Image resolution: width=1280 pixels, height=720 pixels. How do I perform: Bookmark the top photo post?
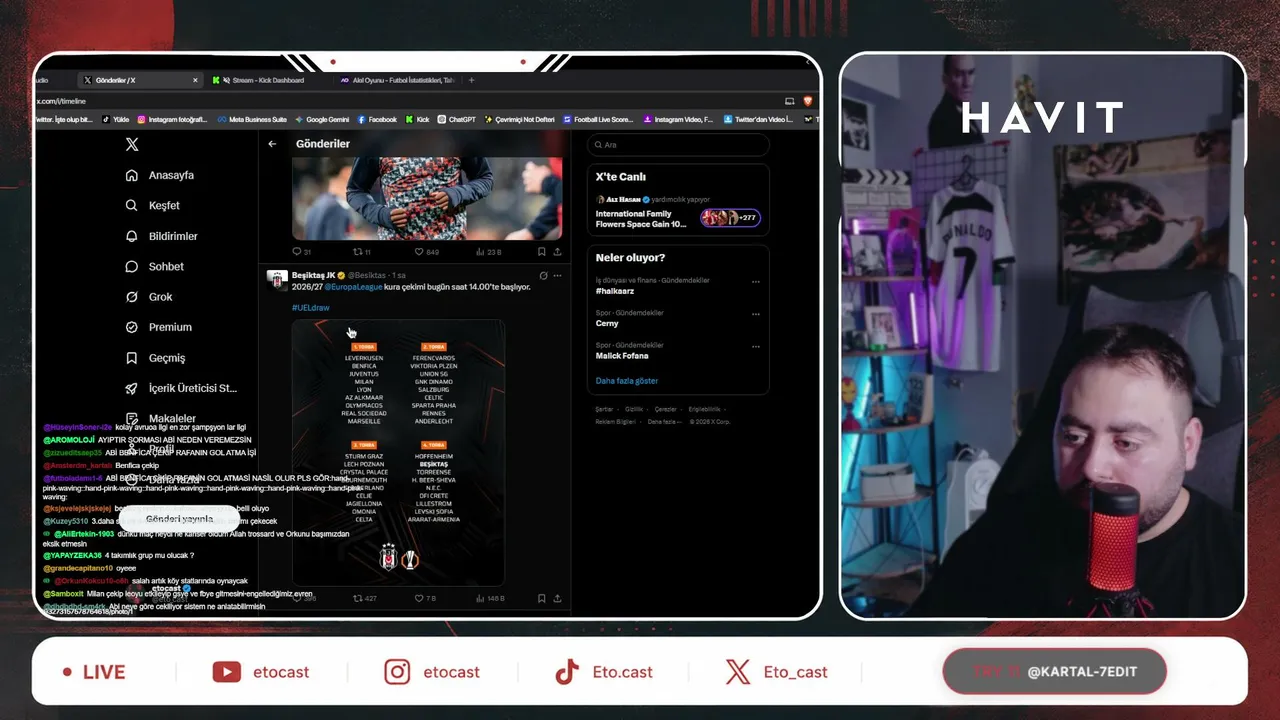pyautogui.click(x=541, y=252)
